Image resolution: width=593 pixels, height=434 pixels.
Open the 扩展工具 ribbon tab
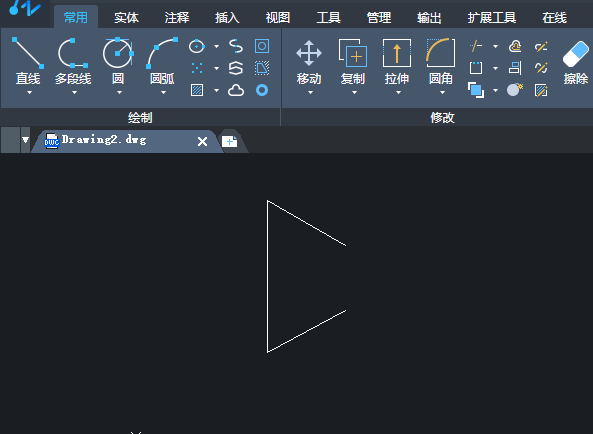(492, 17)
